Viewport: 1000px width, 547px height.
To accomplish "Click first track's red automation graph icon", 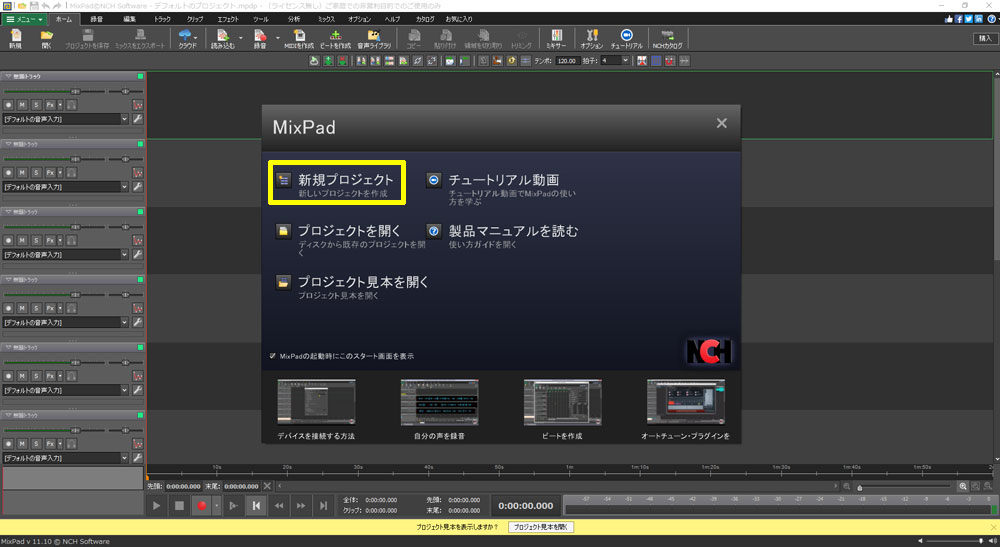I will (137, 105).
